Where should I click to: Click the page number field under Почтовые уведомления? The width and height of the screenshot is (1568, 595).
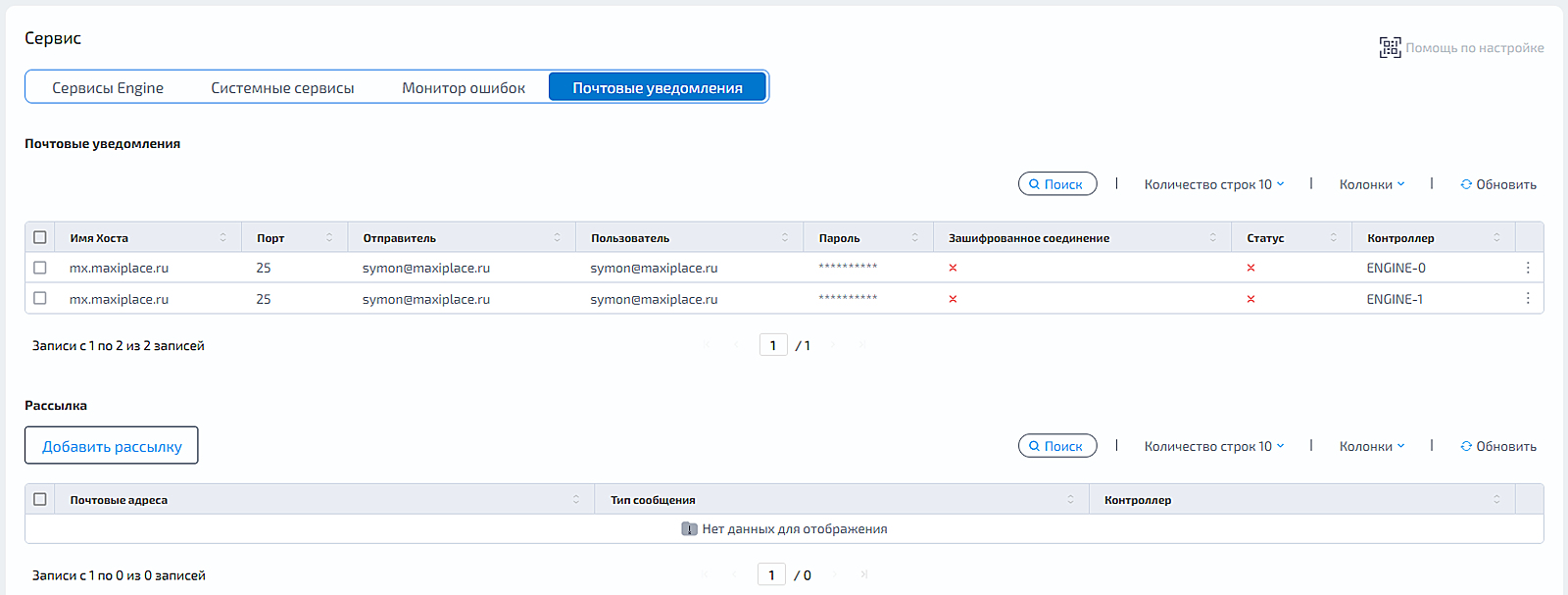tap(773, 345)
